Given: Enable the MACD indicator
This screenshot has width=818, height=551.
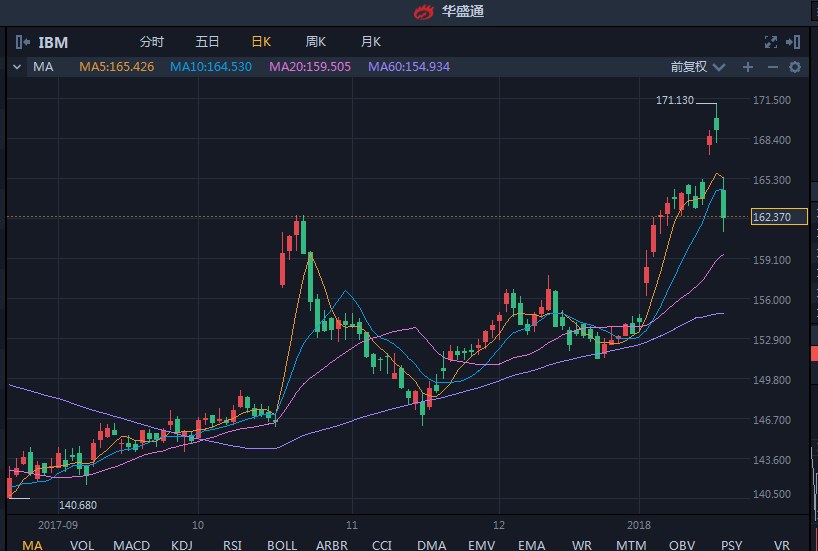Looking at the screenshot, I should click(131, 544).
